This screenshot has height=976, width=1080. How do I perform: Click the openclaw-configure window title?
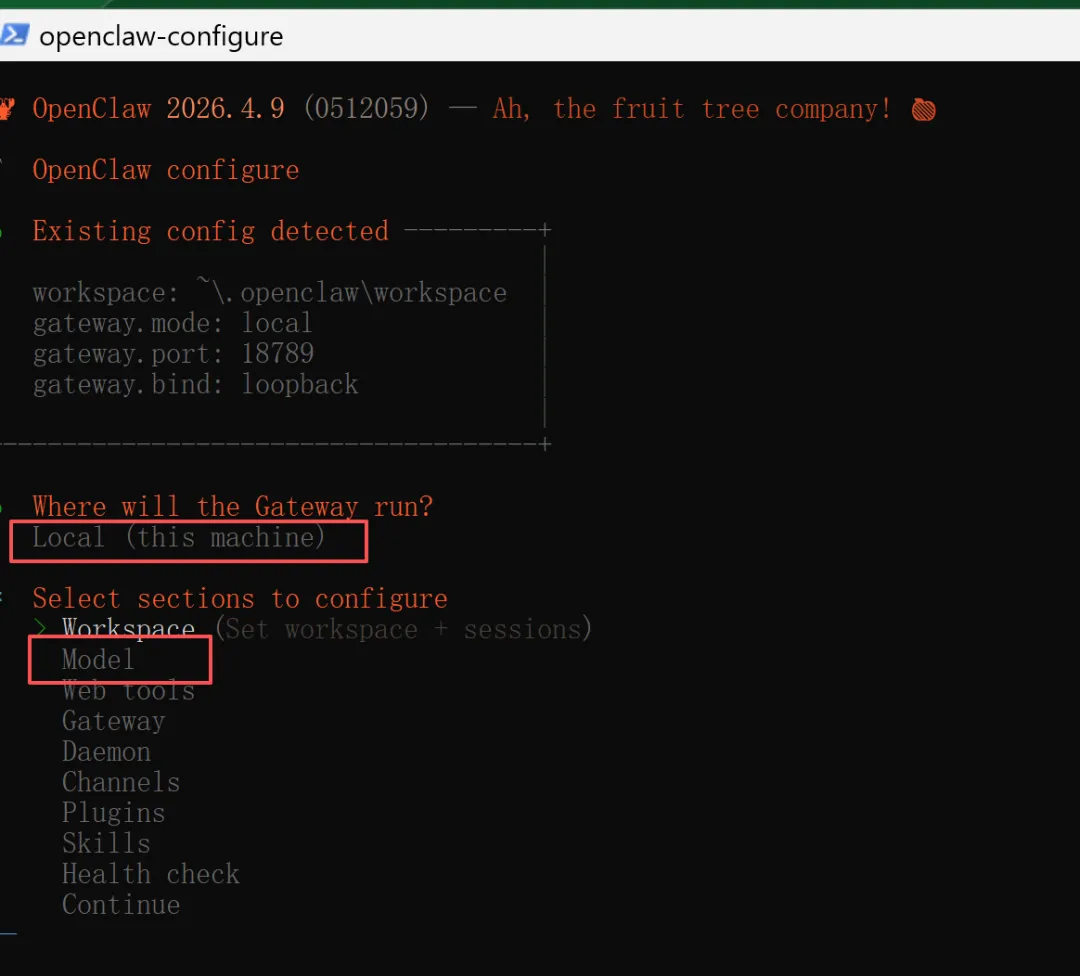pos(161,36)
